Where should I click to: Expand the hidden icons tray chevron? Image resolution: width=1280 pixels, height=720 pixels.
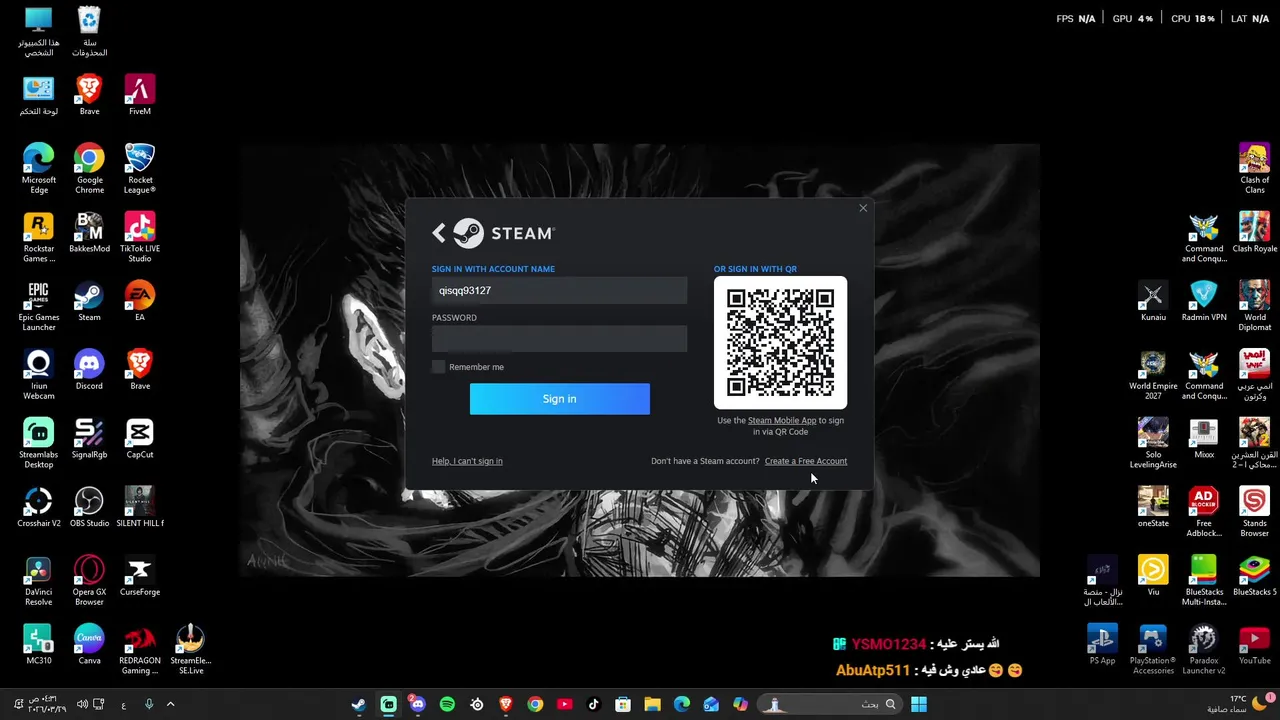(x=170, y=704)
